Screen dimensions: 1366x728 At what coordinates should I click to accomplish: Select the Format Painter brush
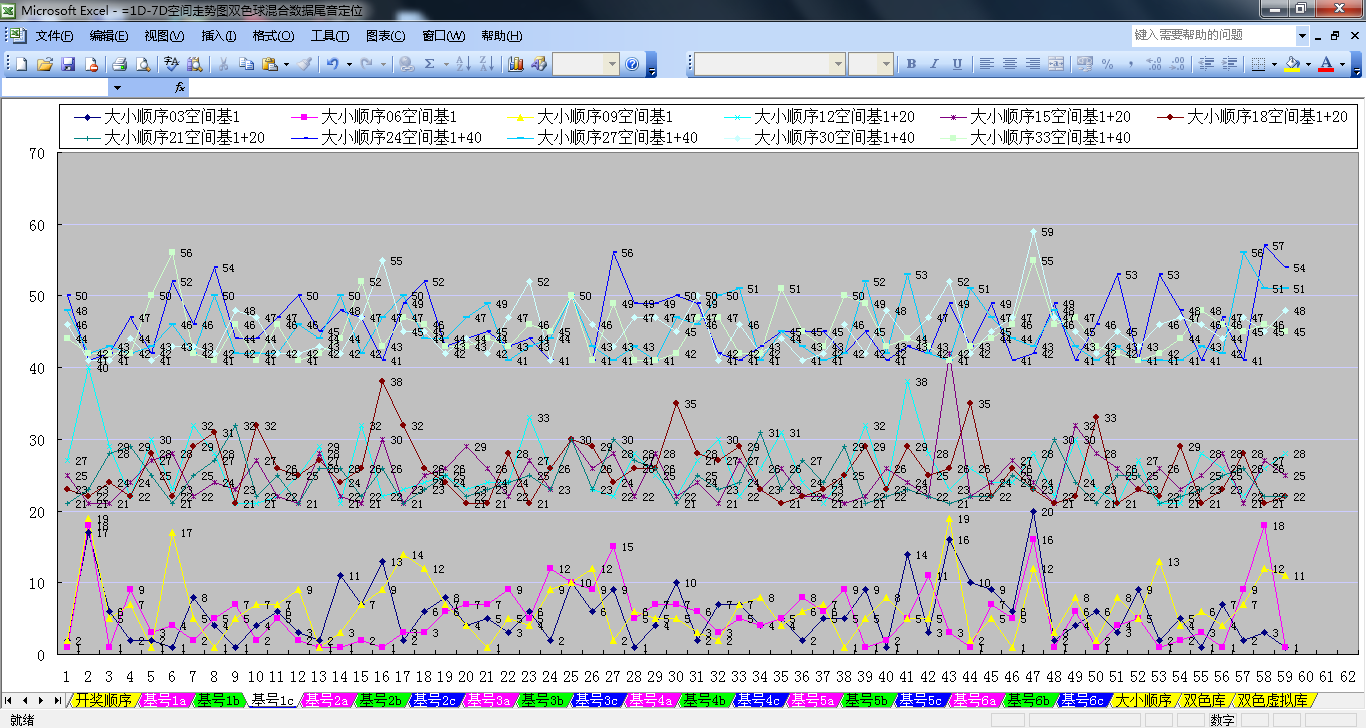[305, 64]
